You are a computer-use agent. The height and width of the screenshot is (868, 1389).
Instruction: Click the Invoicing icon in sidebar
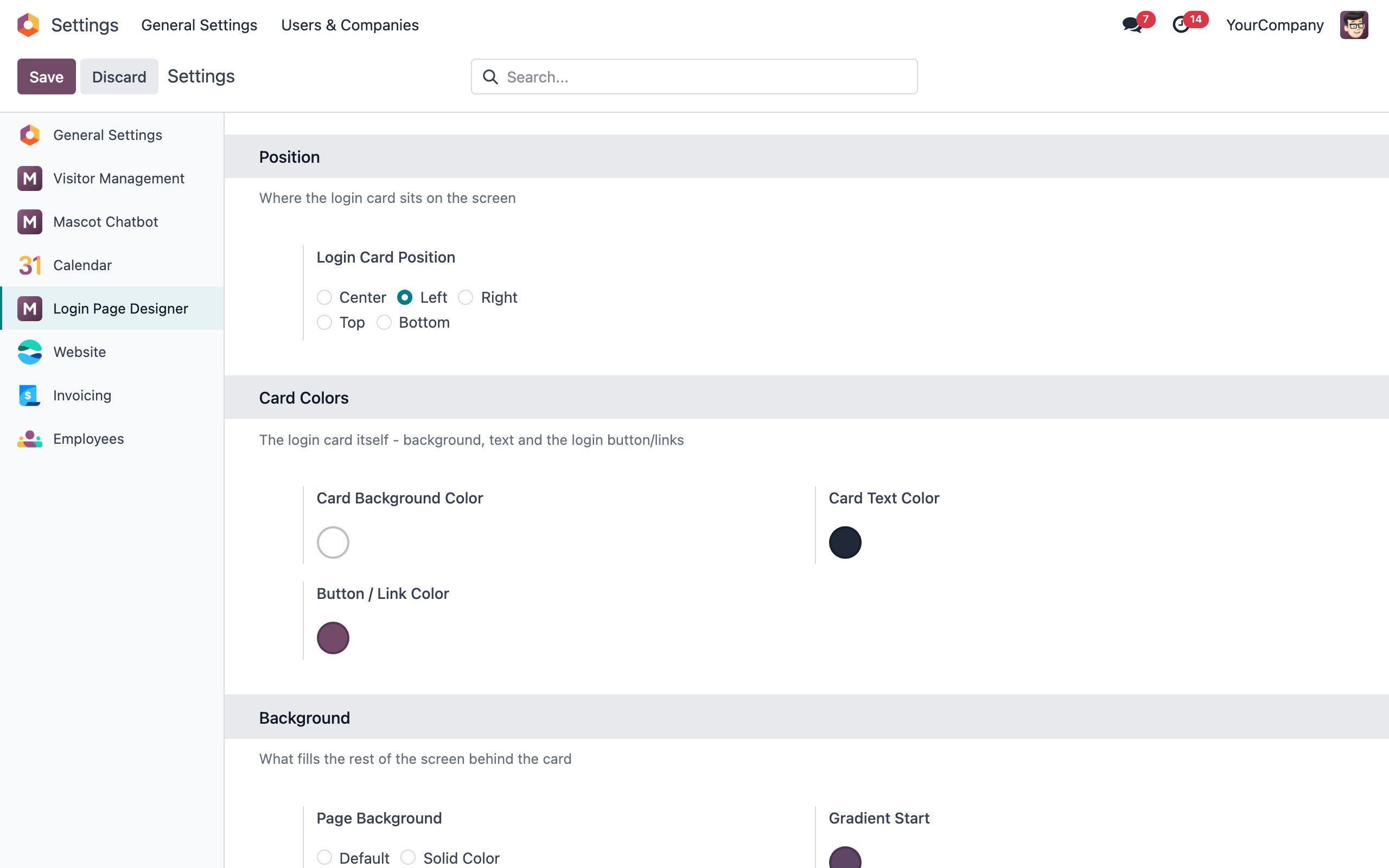pyautogui.click(x=30, y=395)
